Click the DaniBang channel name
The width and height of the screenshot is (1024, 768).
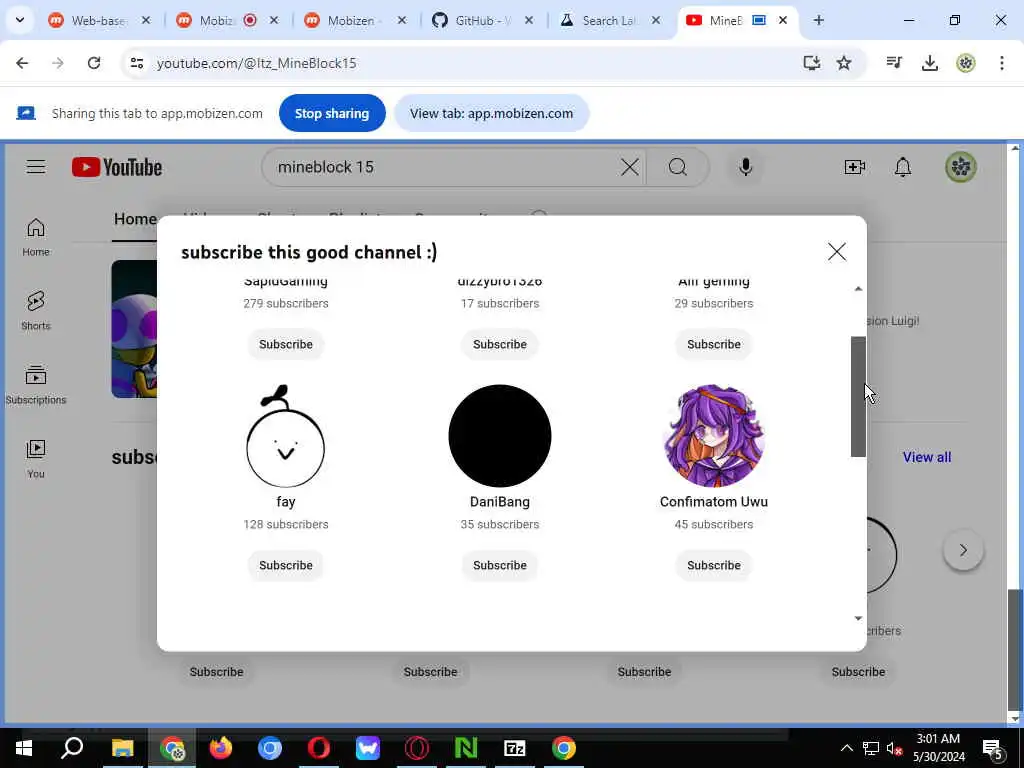(500, 502)
